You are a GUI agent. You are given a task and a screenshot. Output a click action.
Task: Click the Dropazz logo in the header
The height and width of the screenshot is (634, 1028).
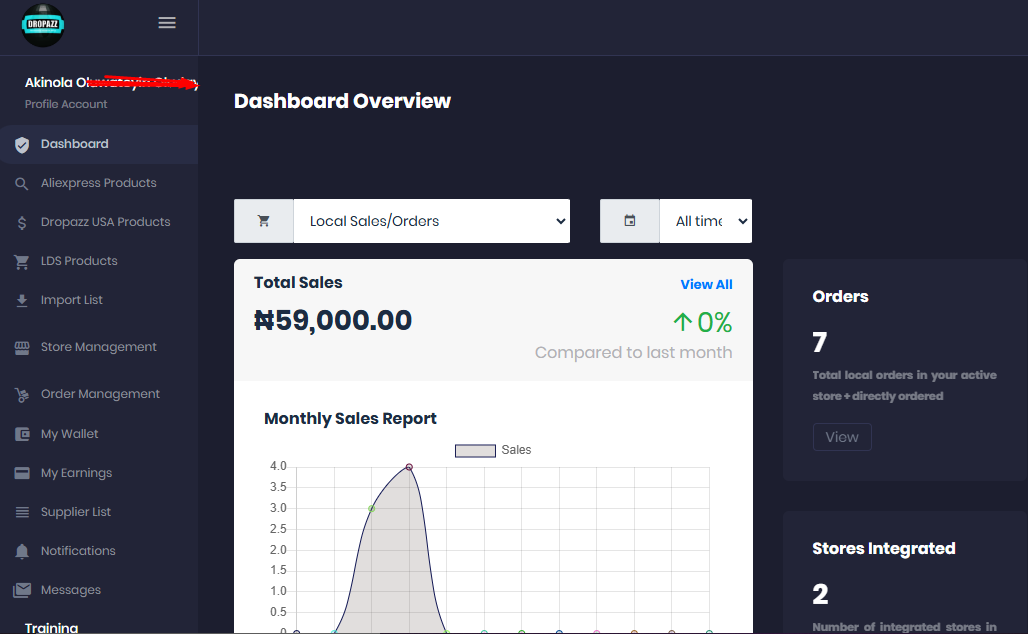point(43,26)
